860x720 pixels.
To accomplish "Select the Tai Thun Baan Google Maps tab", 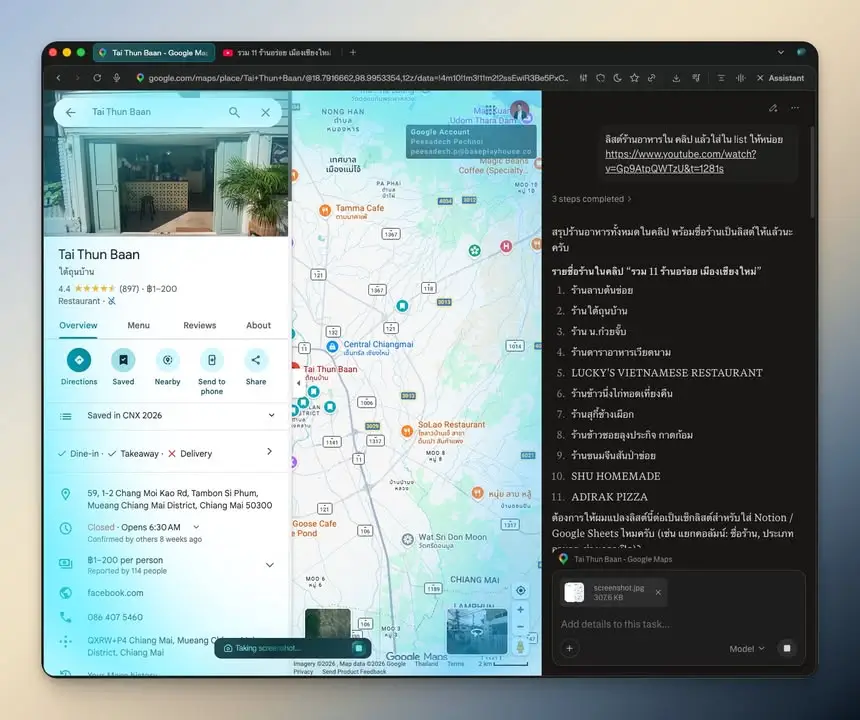I will tap(154, 53).
